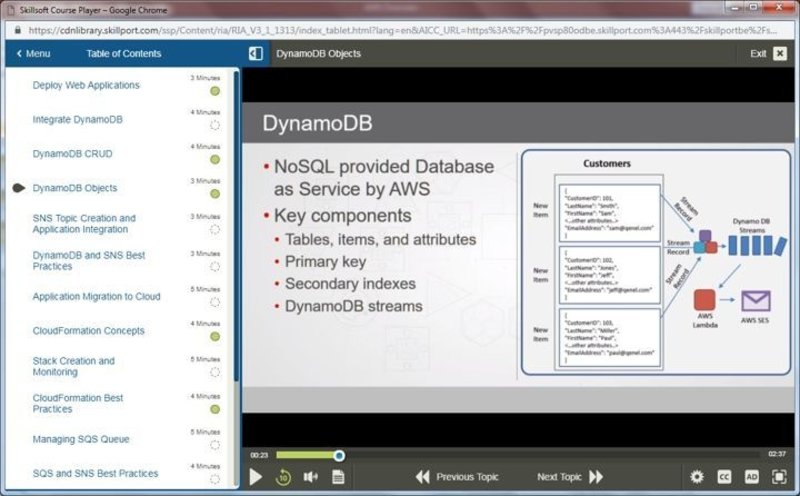
Task: Click the DynamoDB Objects title in the player header
Action: (318, 54)
